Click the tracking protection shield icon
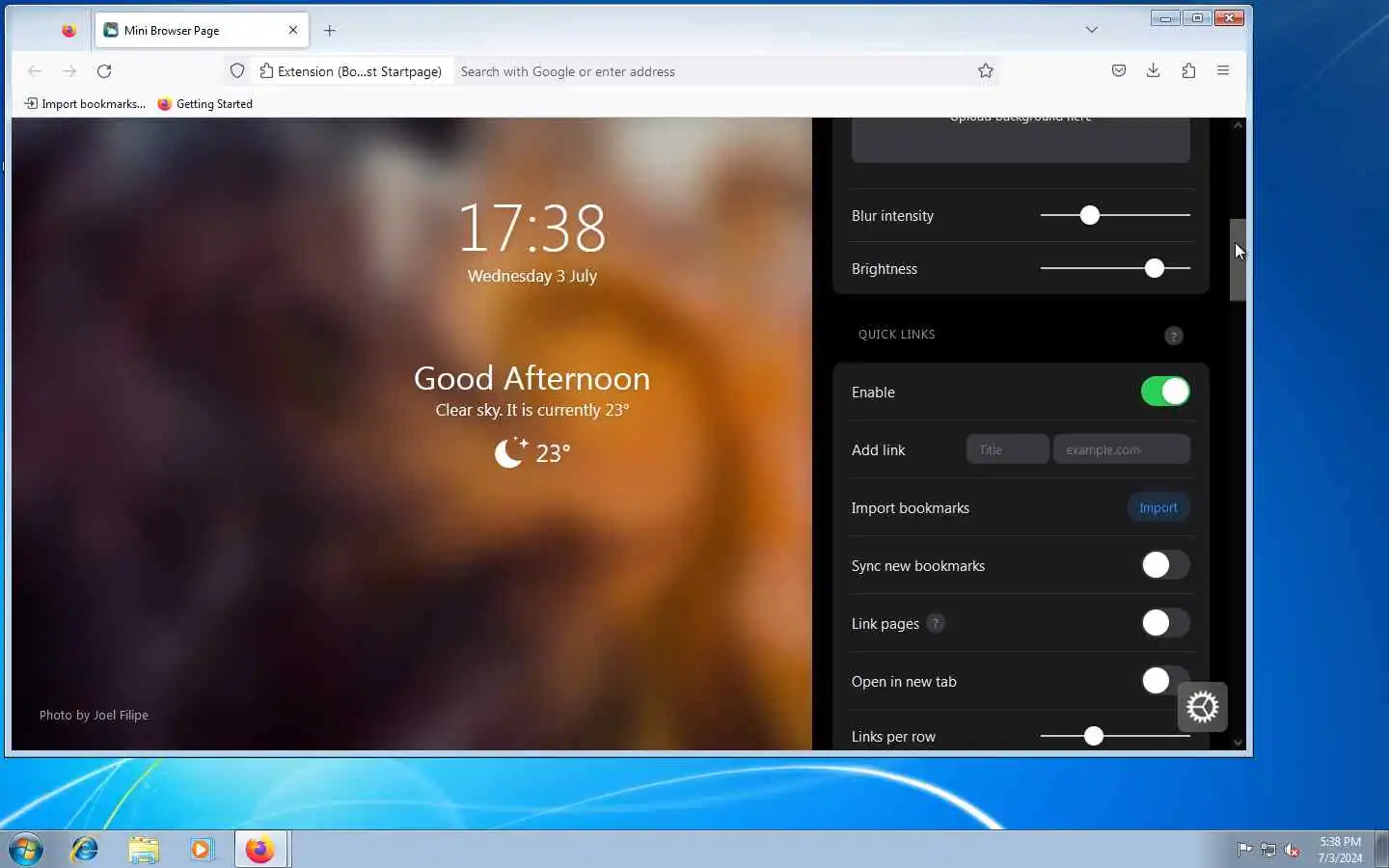This screenshot has width=1389, height=868. tap(237, 70)
